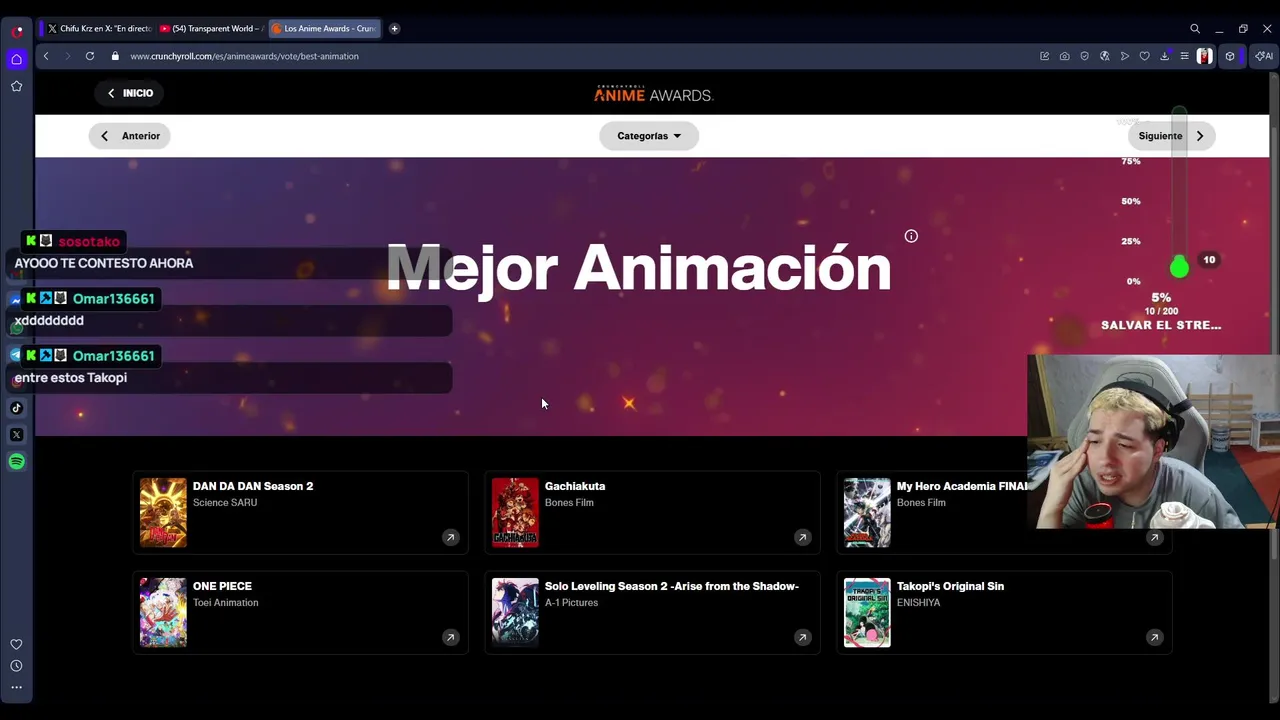
Task: Take a snapshot with camera icon
Action: point(1064,56)
